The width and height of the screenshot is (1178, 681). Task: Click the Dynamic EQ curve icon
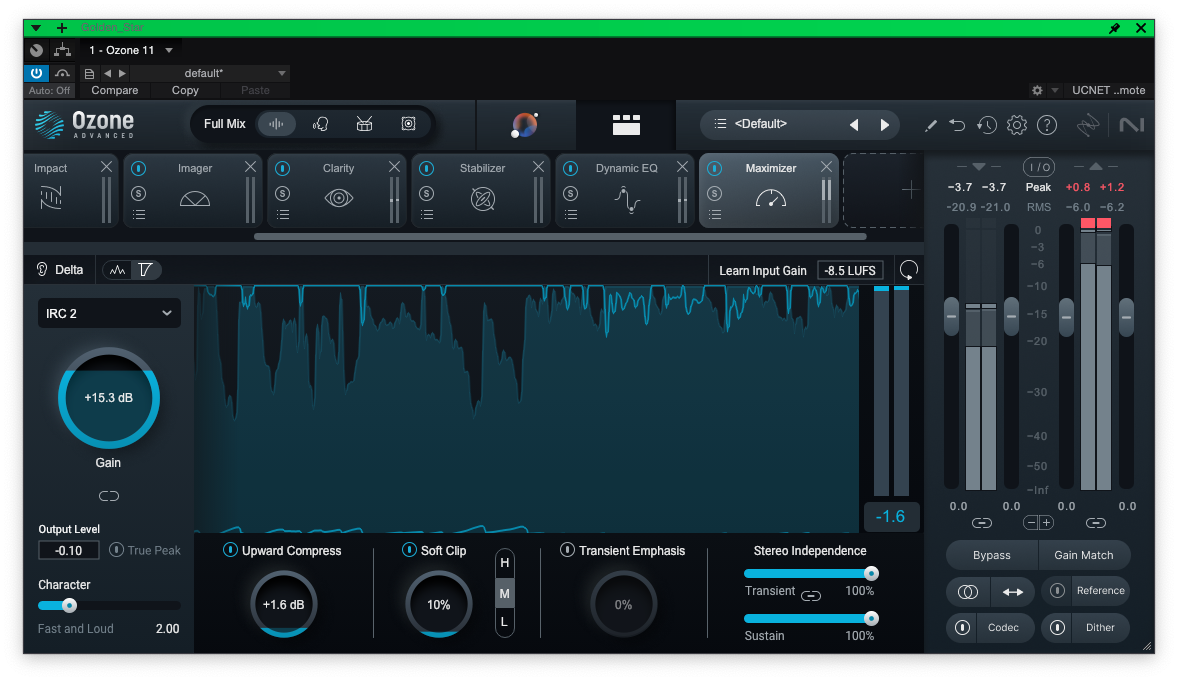pos(627,199)
